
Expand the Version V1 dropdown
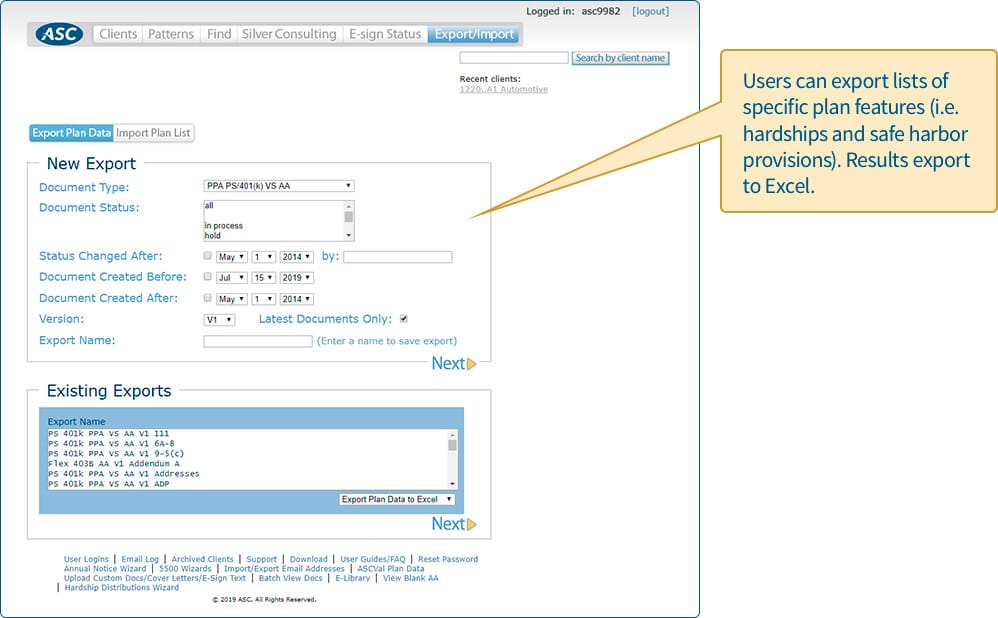(x=219, y=319)
